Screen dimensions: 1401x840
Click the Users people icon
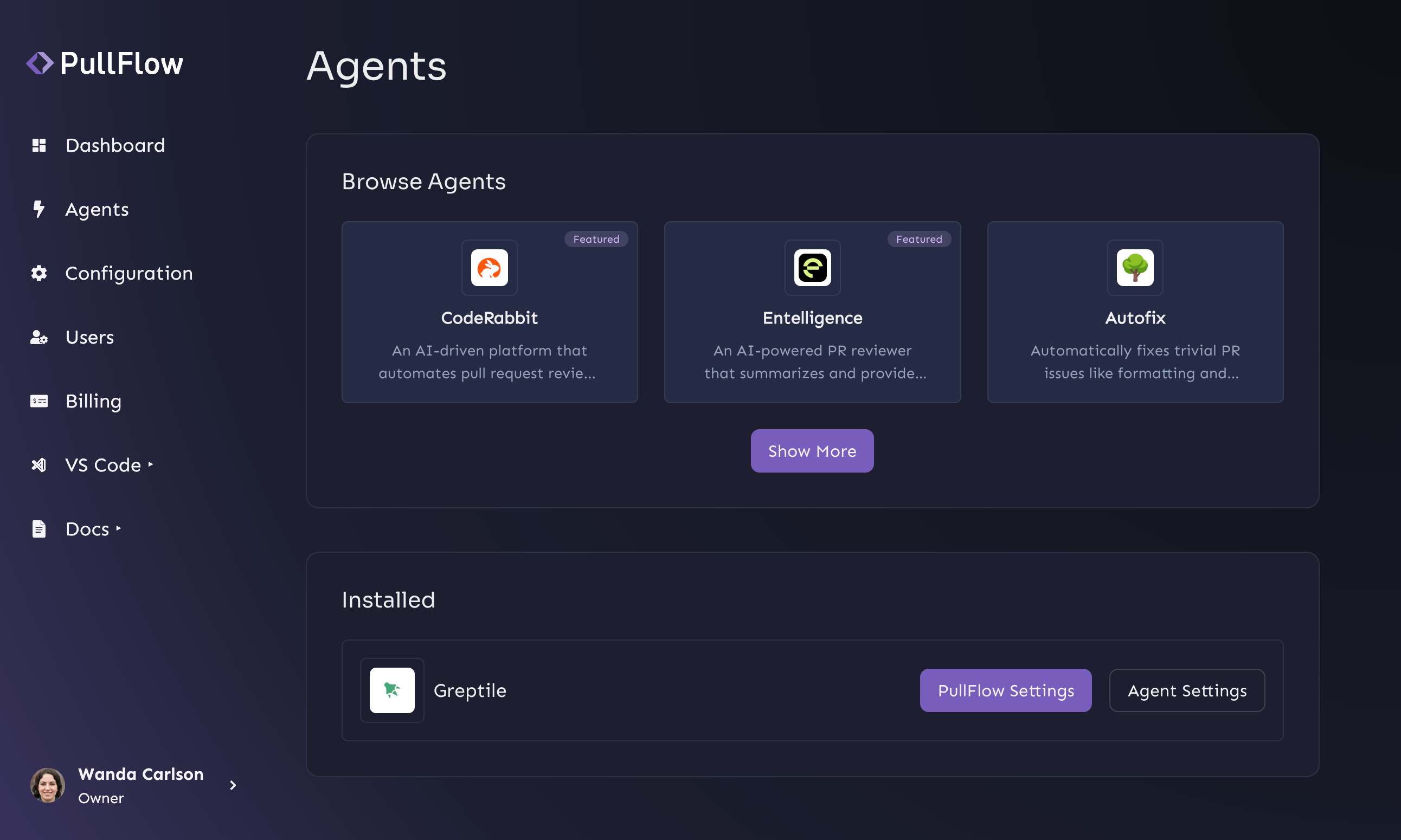click(39, 338)
